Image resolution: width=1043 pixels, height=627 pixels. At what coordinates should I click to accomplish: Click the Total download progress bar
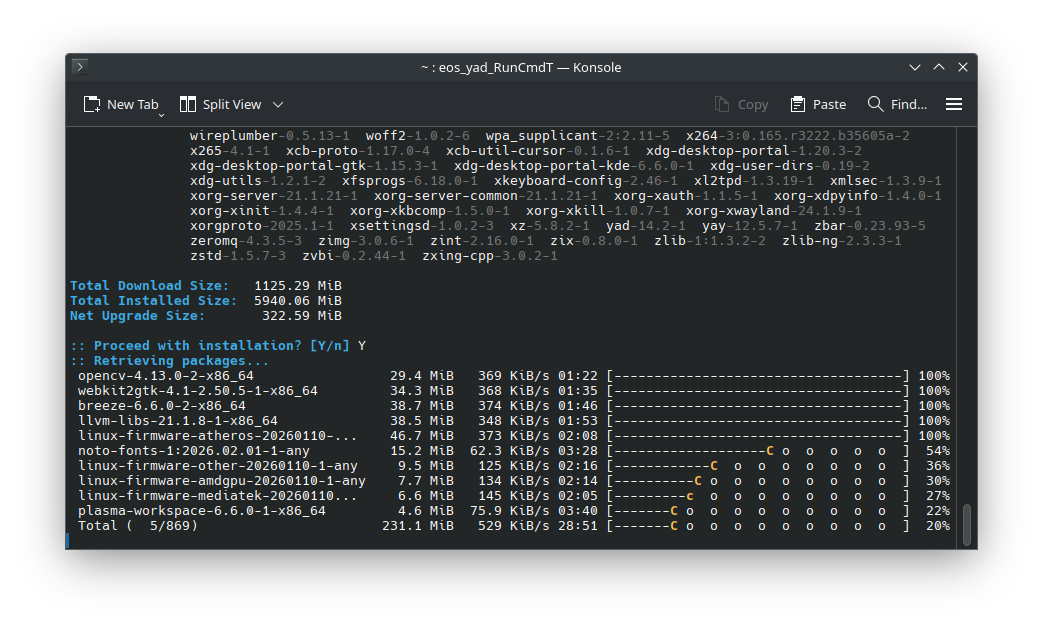[760, 526]
